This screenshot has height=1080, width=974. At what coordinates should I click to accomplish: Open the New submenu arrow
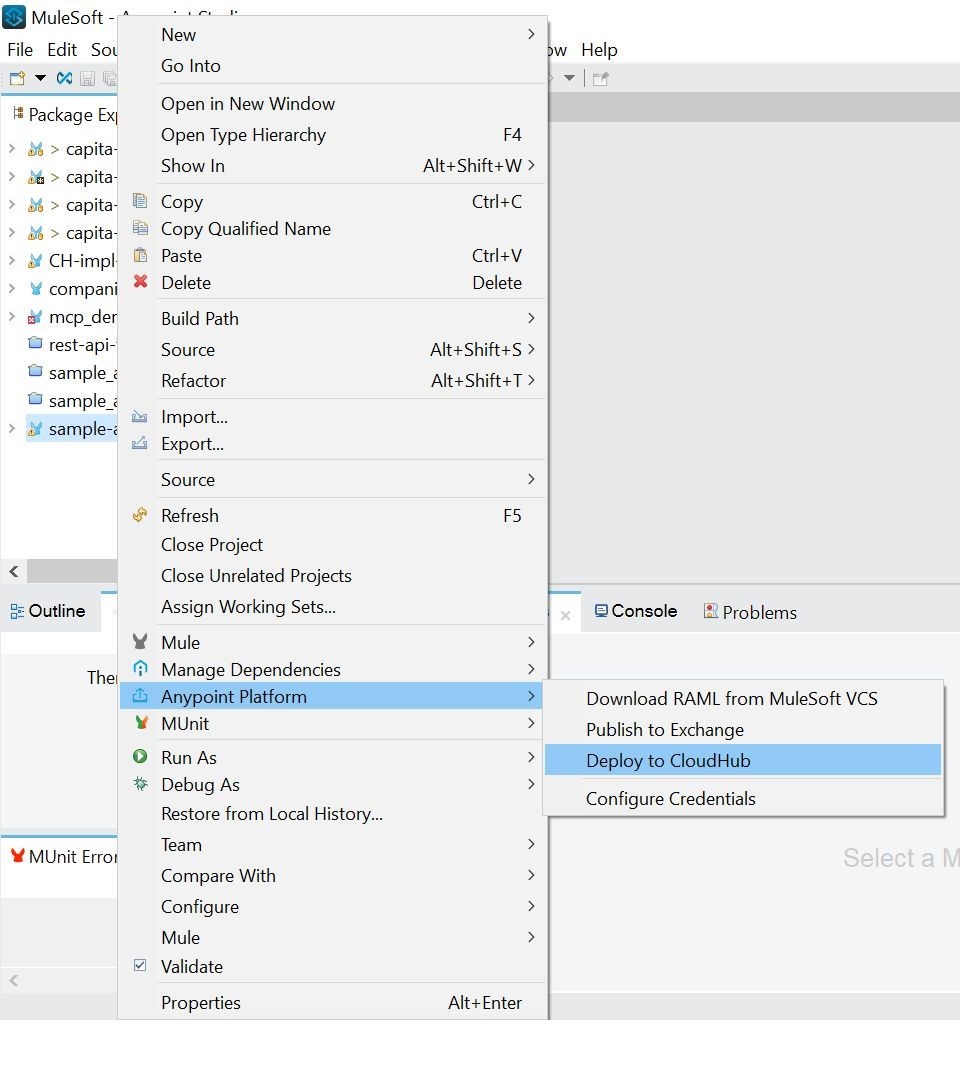pyautogui.click(x=531, y=34)
